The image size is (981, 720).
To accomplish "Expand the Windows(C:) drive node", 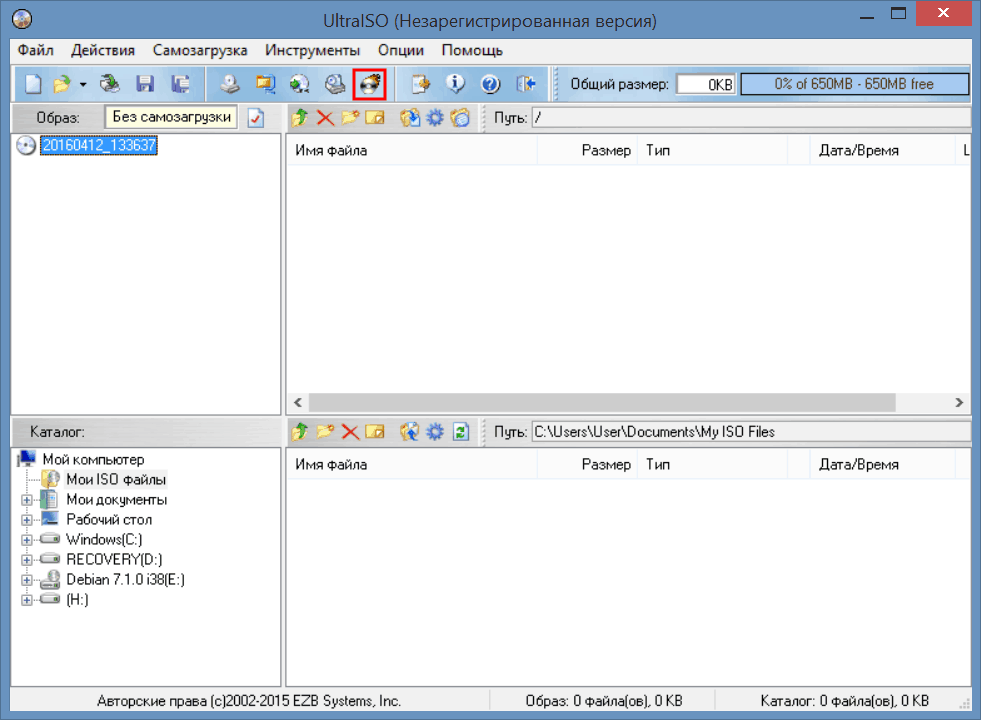I will click(27, 540).
